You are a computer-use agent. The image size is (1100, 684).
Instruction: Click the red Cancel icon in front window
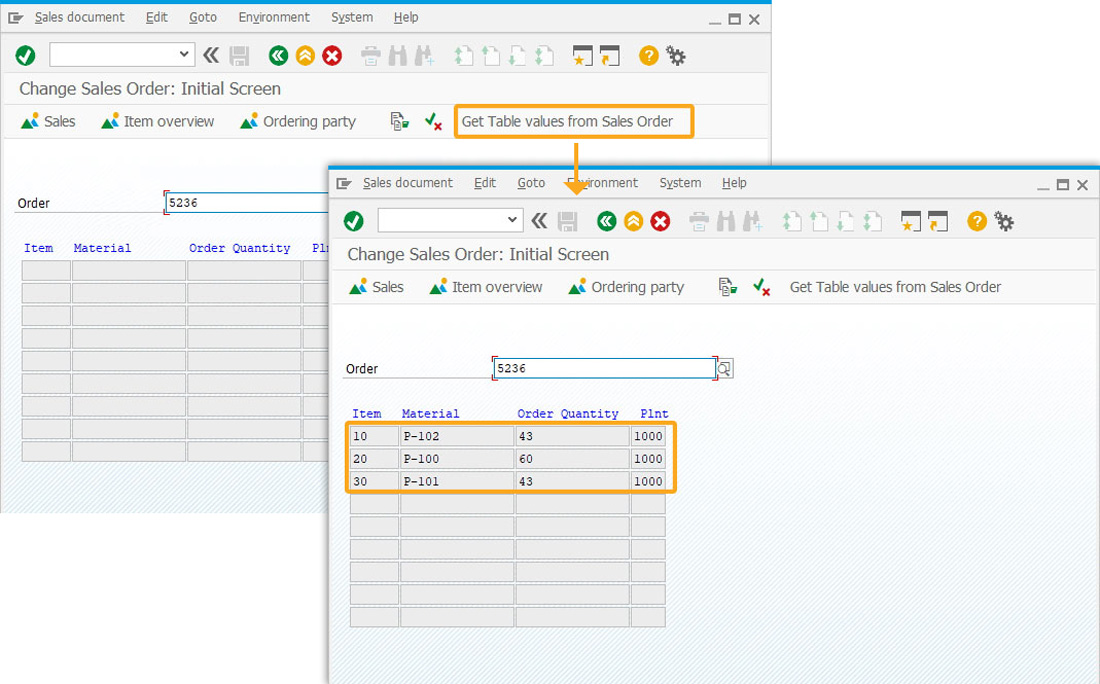pyautogui.click(x=660, y=222)
